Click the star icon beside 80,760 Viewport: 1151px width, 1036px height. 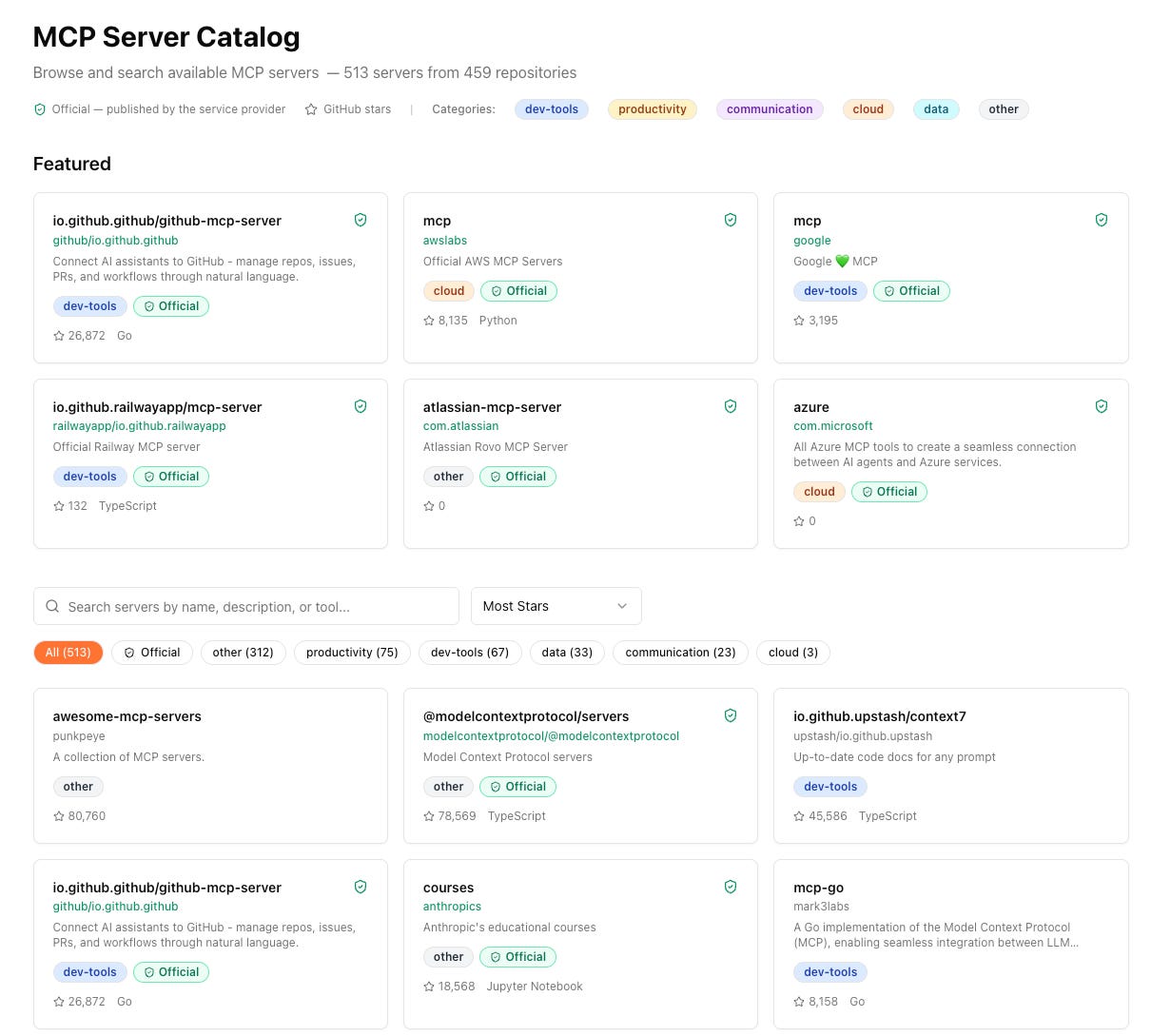pyautogui.click(x=59, y=816)
